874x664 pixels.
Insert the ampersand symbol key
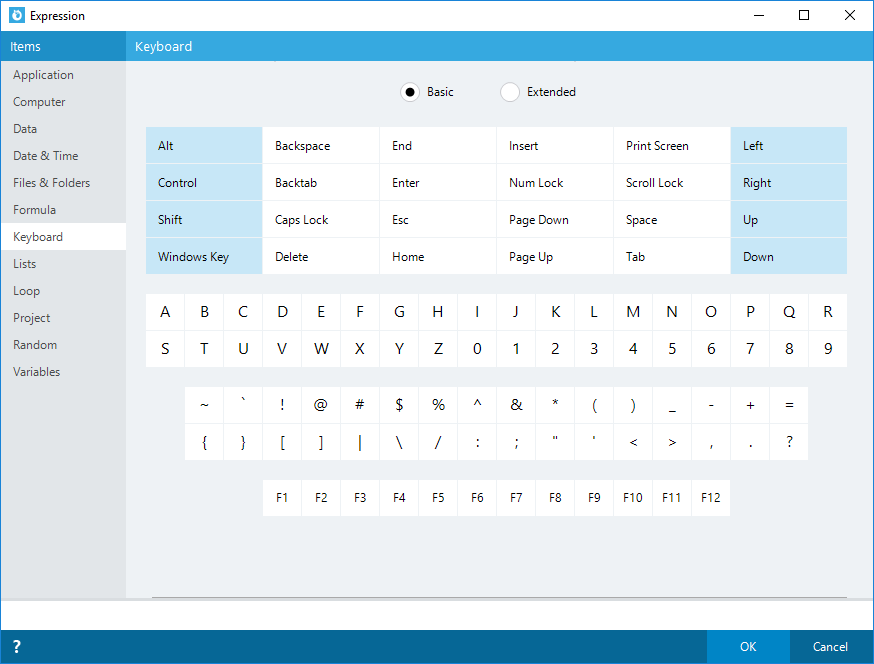516,404
